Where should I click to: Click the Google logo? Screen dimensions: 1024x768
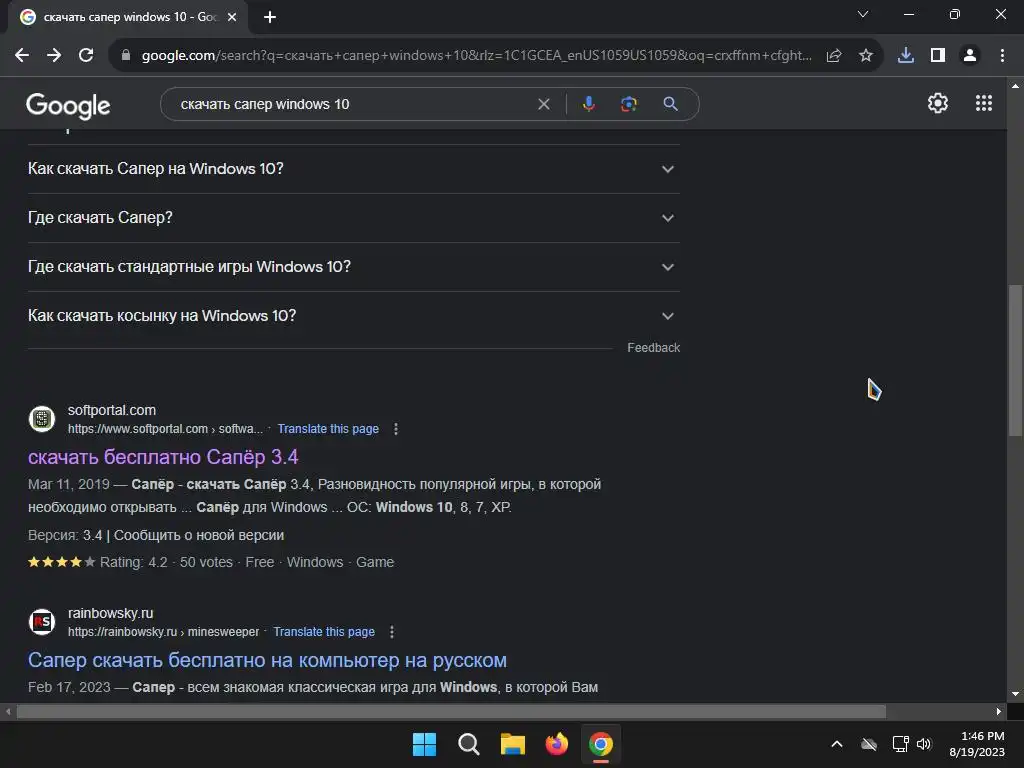(68, 106)
